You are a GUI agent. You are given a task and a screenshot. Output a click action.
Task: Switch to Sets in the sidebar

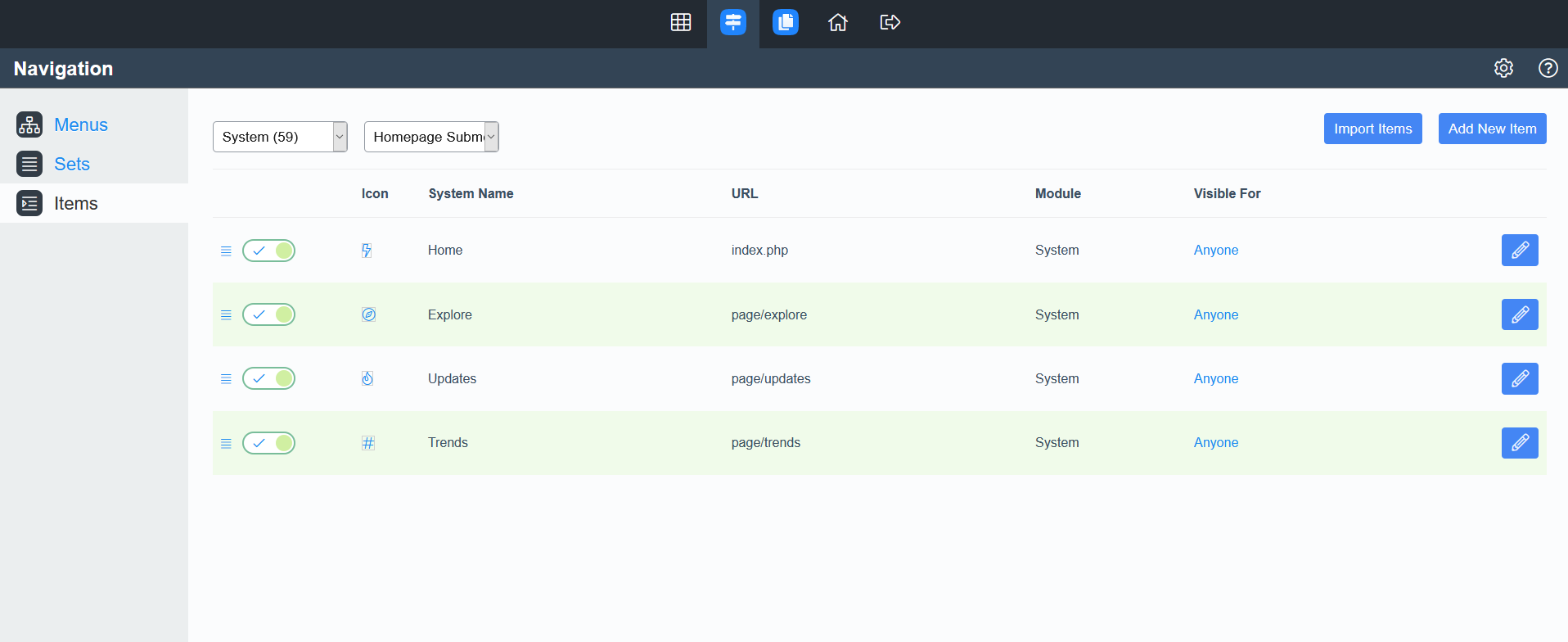pos(72,164)
